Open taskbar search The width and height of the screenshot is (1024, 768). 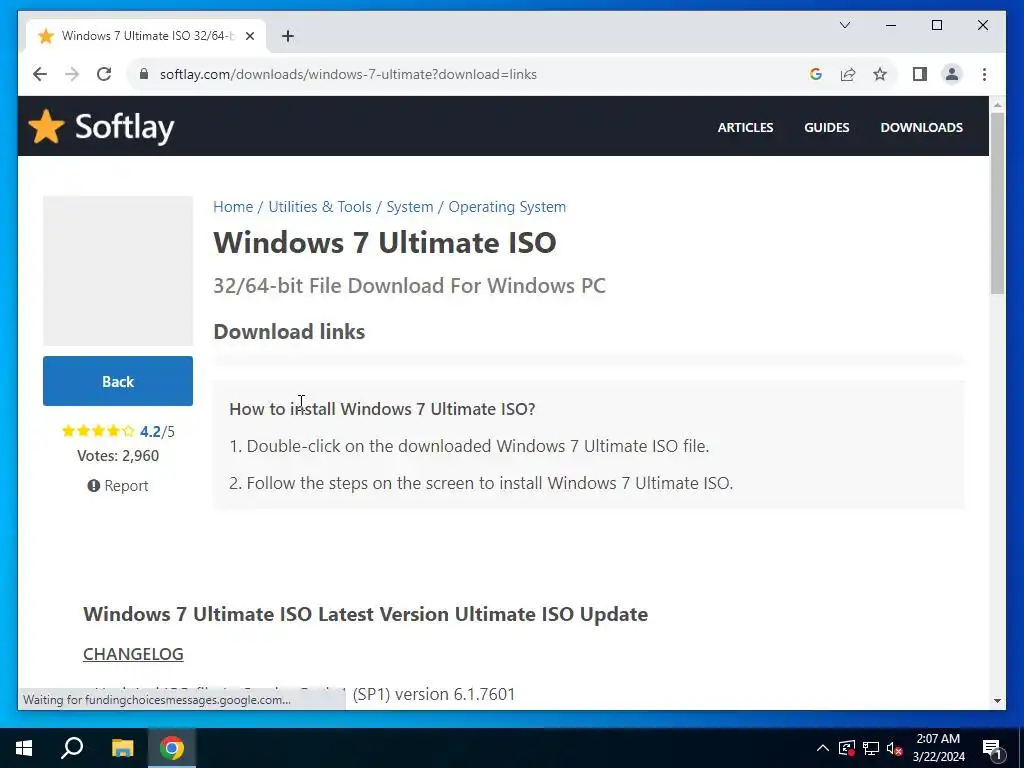coord(72,748)
